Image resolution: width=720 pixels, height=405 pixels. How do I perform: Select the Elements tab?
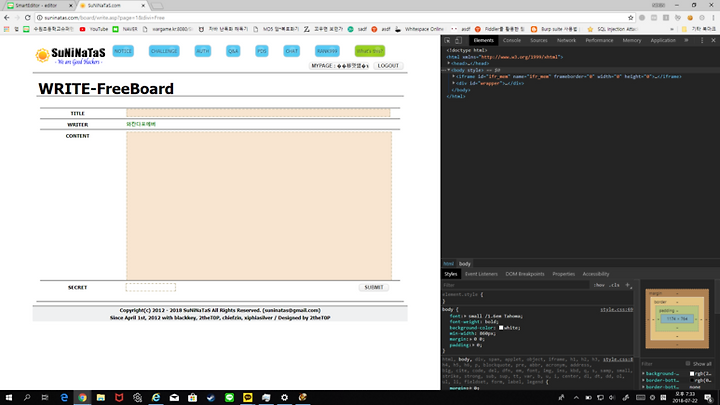[x=484, y=40]
